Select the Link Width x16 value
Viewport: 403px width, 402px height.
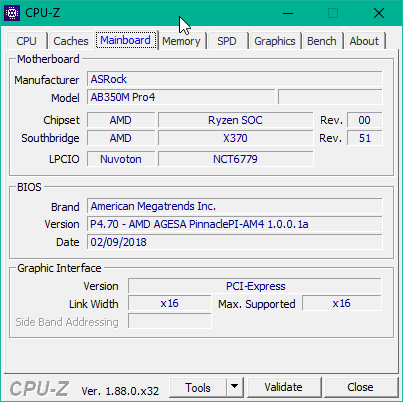point(170,304)
